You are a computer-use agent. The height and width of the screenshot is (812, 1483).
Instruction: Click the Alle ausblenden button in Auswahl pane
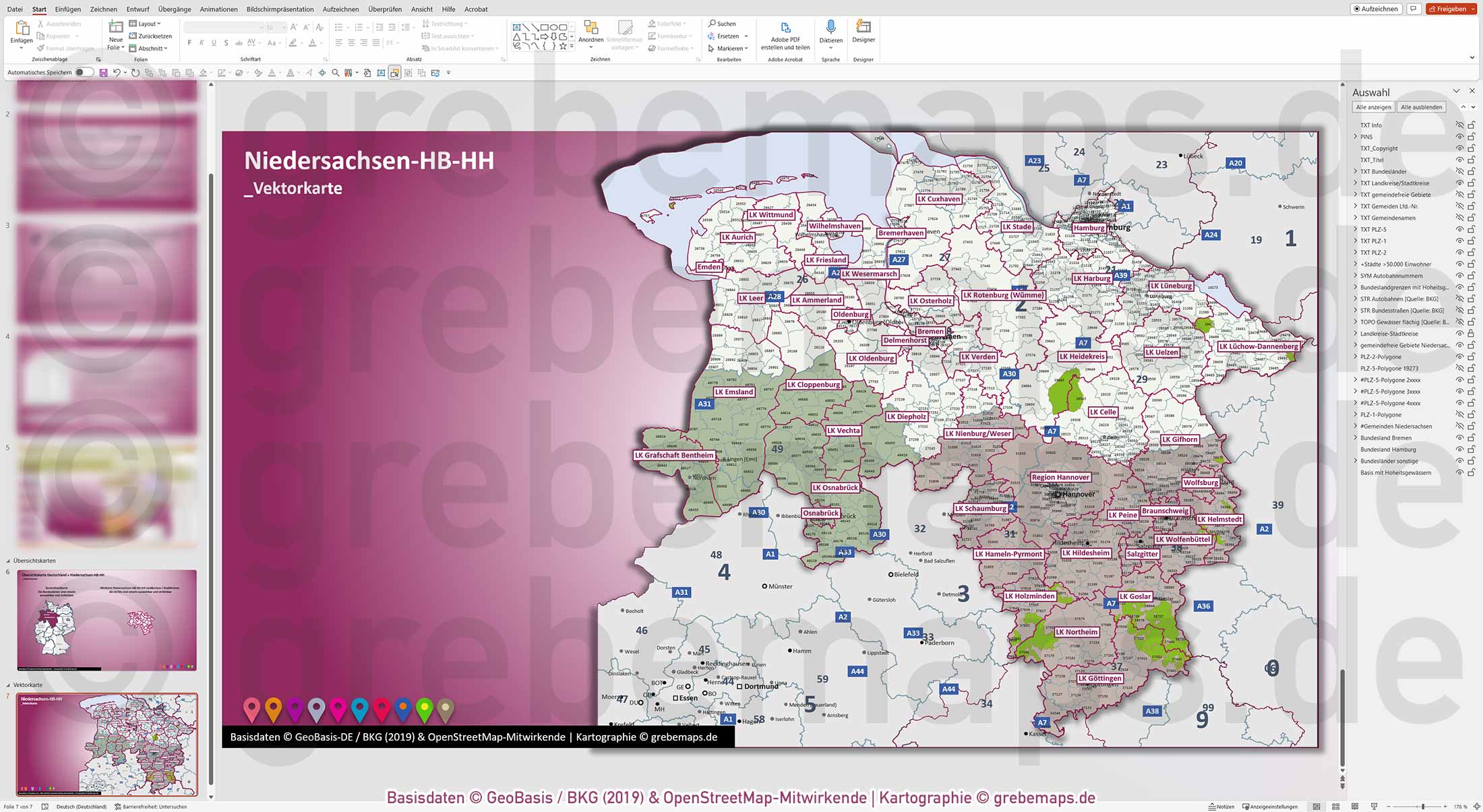[1421, 106]
